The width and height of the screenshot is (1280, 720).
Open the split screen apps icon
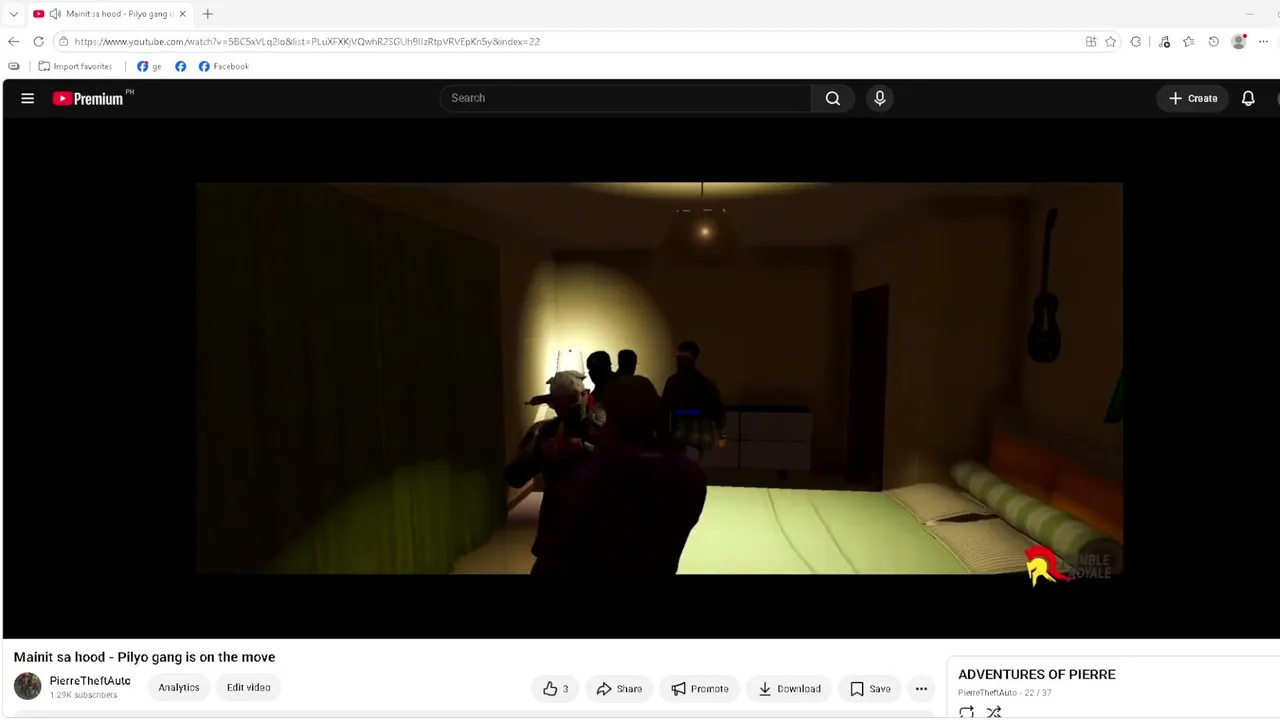[1091, 41]
